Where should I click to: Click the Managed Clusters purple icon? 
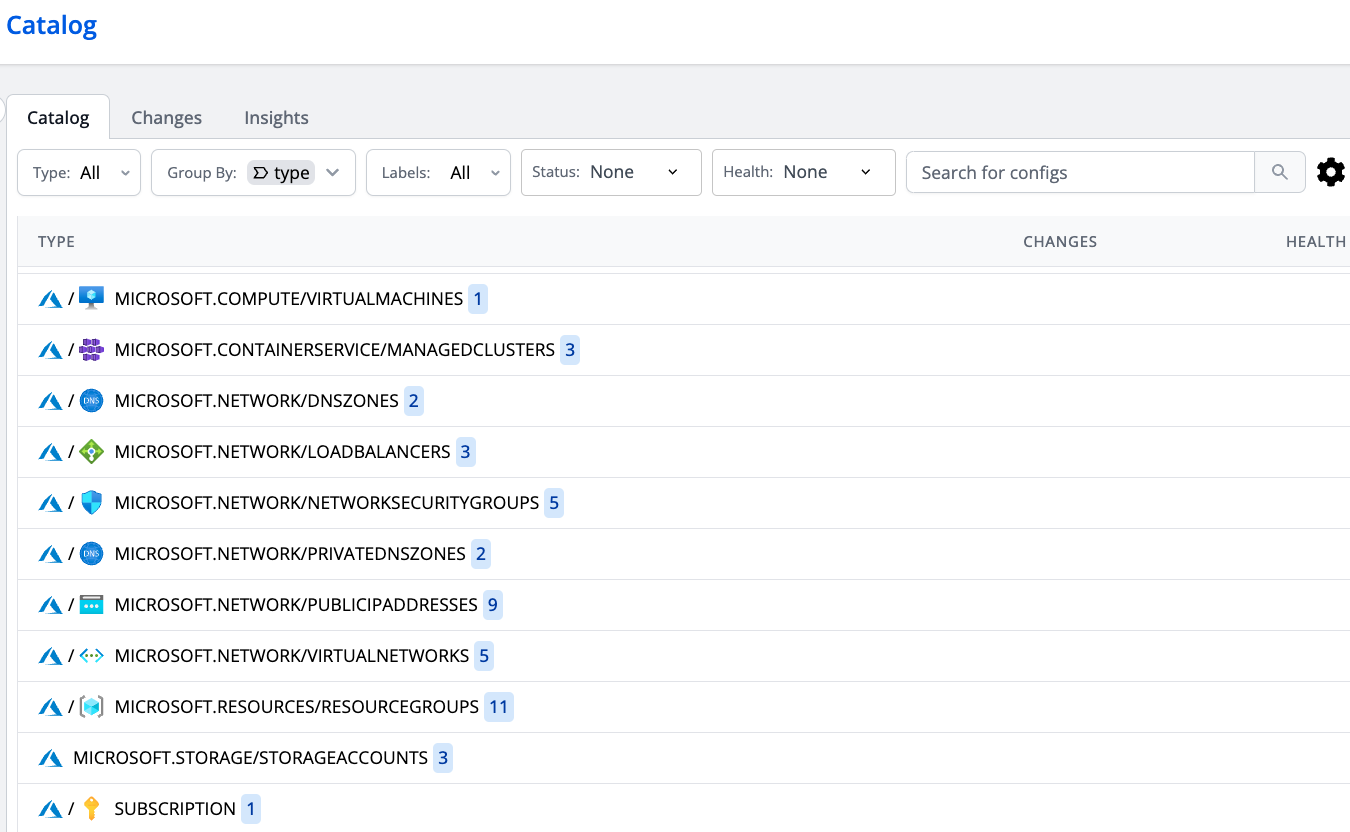(91, 350)
